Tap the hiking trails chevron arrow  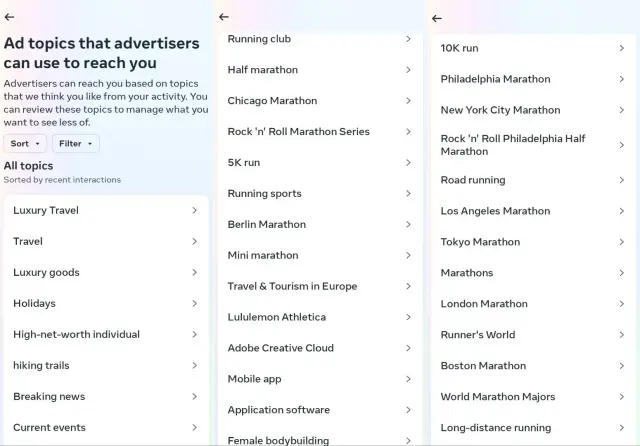(x=194, y=366)
